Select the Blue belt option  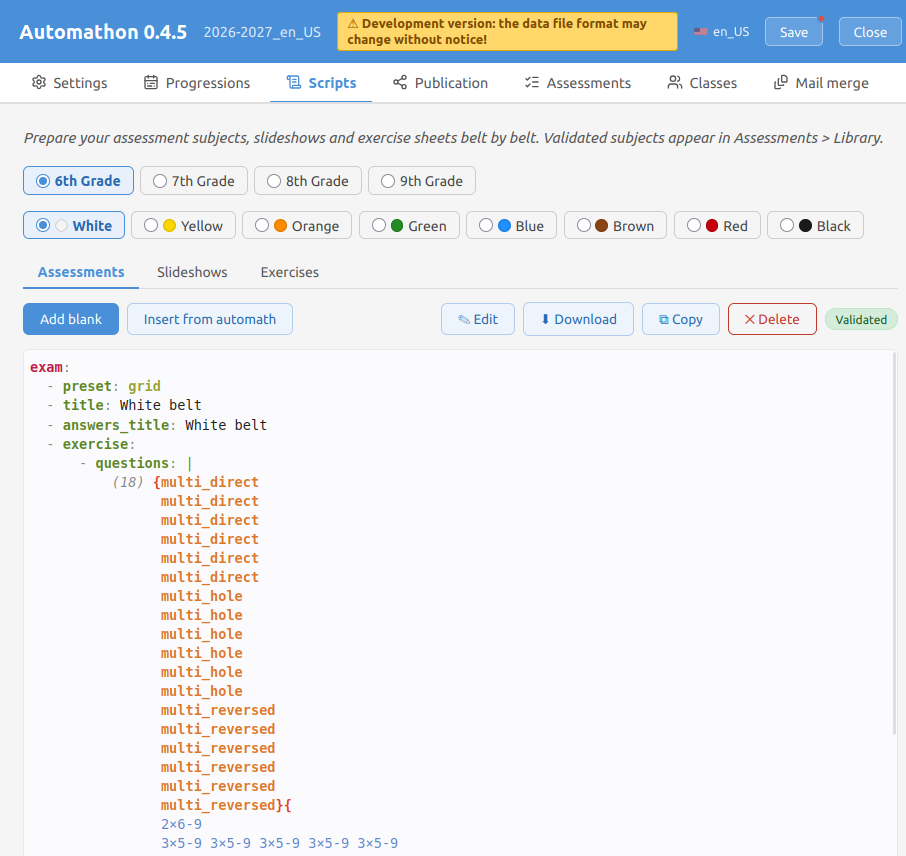511,225
